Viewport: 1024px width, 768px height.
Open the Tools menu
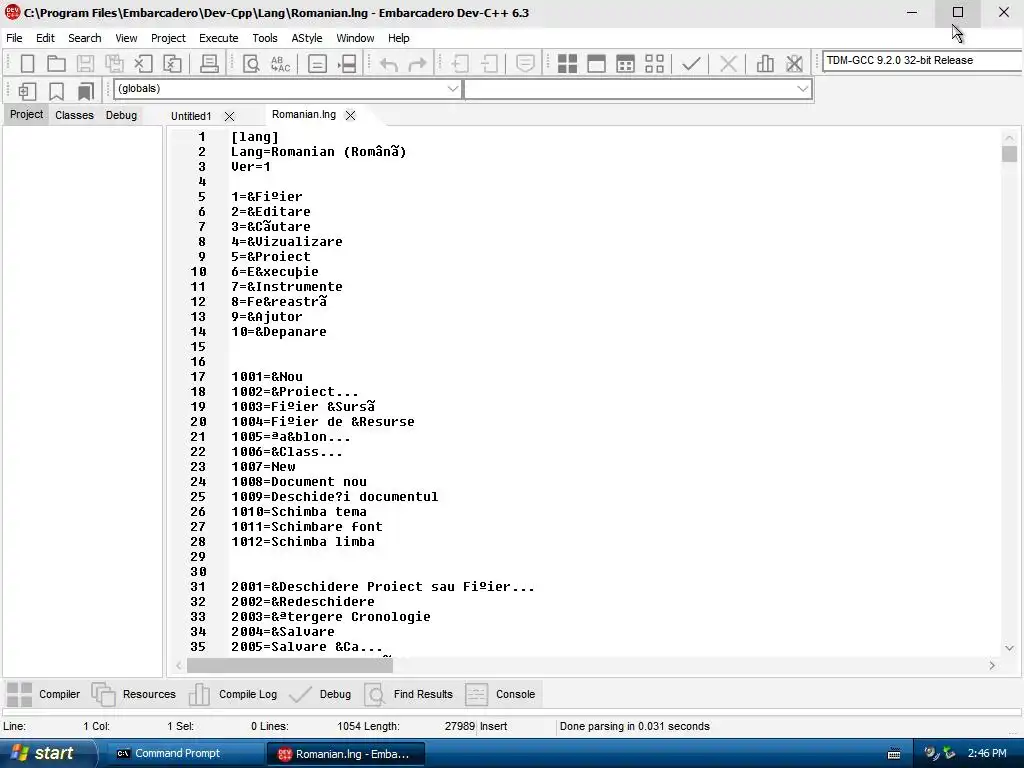click(x=265, y=38)
